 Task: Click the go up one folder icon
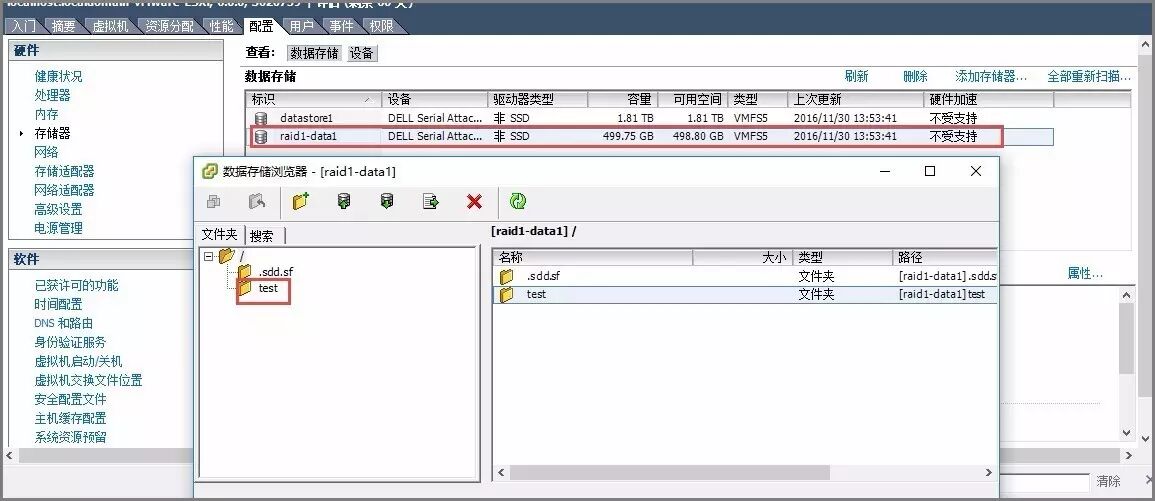(x=256, y=201)
